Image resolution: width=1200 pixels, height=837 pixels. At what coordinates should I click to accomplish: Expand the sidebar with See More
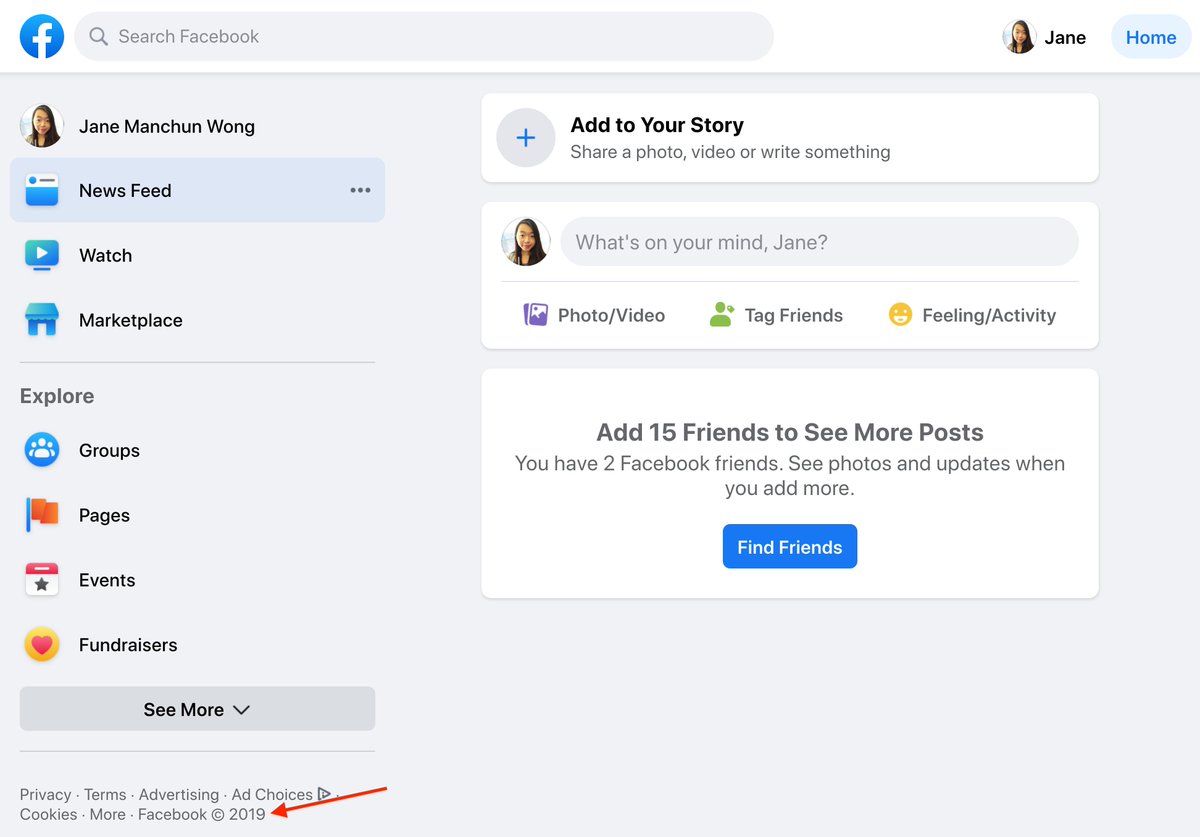(197, 709)
